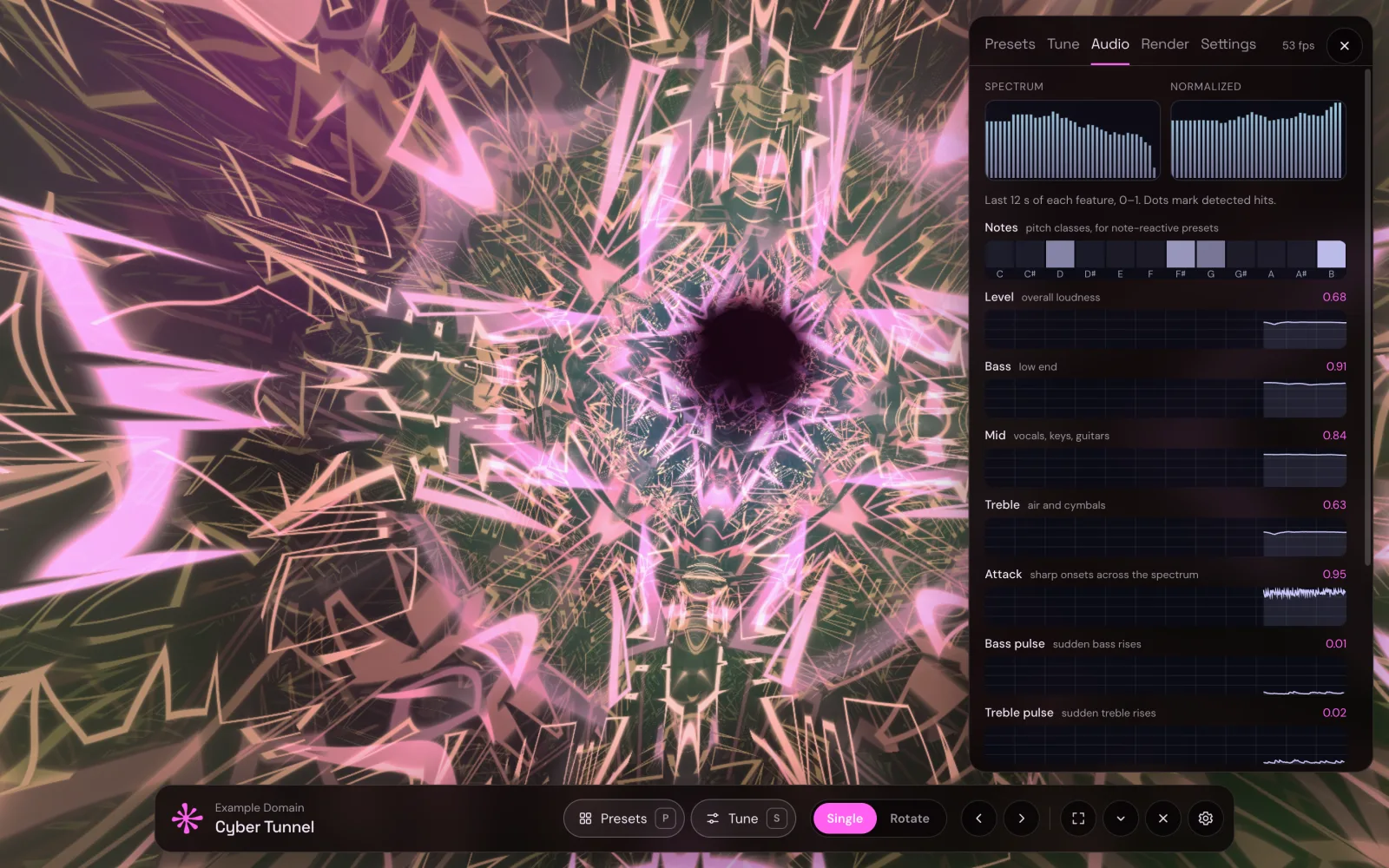Enter fullscreen mode icon
Viewport: 1389px width, 868px height.
[x=1078, y=819]
